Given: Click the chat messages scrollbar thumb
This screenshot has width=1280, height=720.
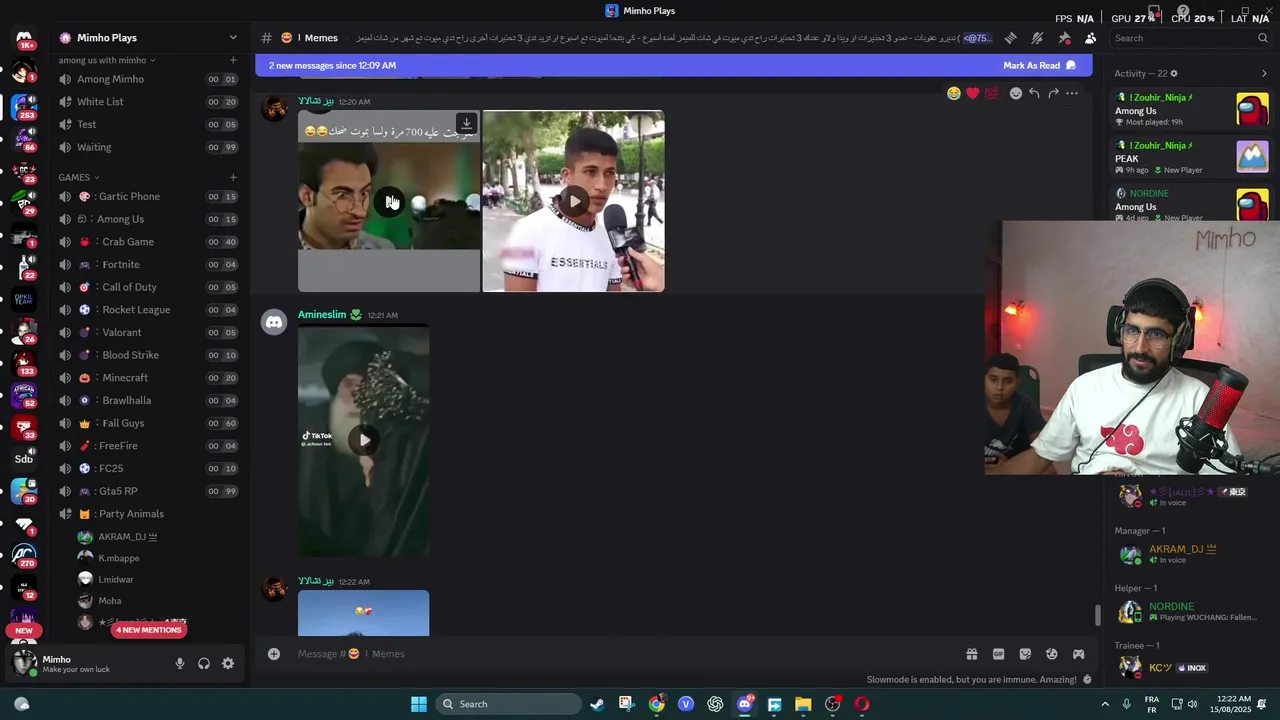Looking at the screenshot, I should coord(1097,615).
